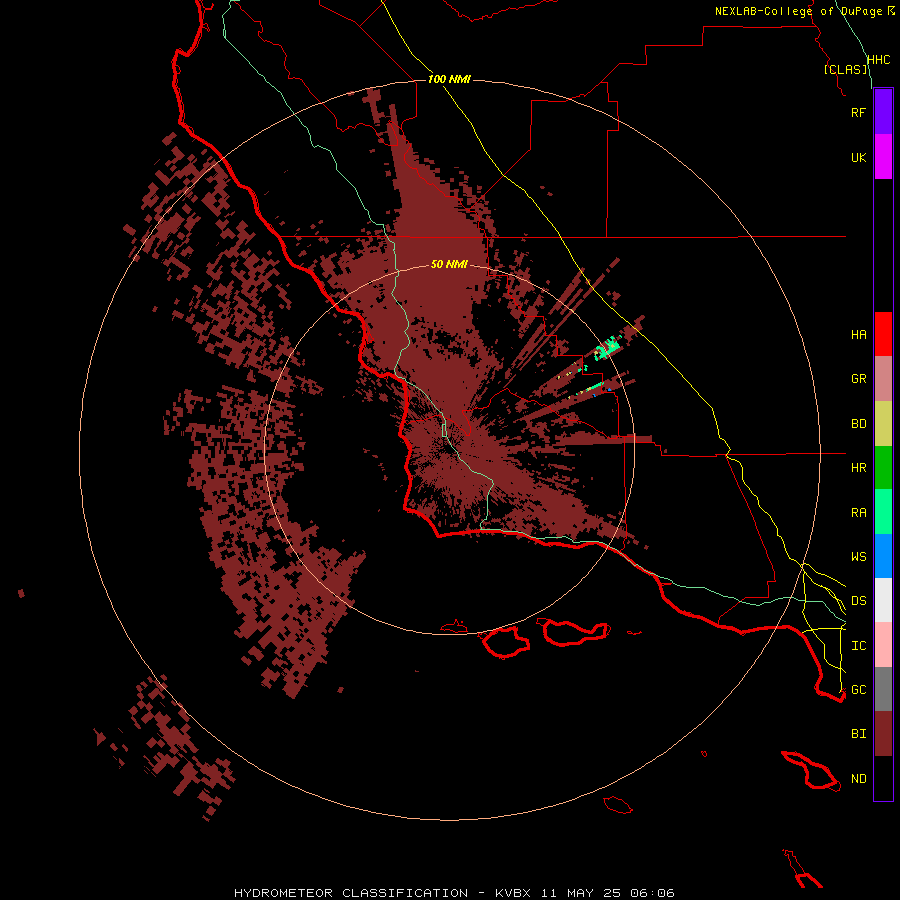
Task: Select the GC gray legend block
Action: click(883, 689)
